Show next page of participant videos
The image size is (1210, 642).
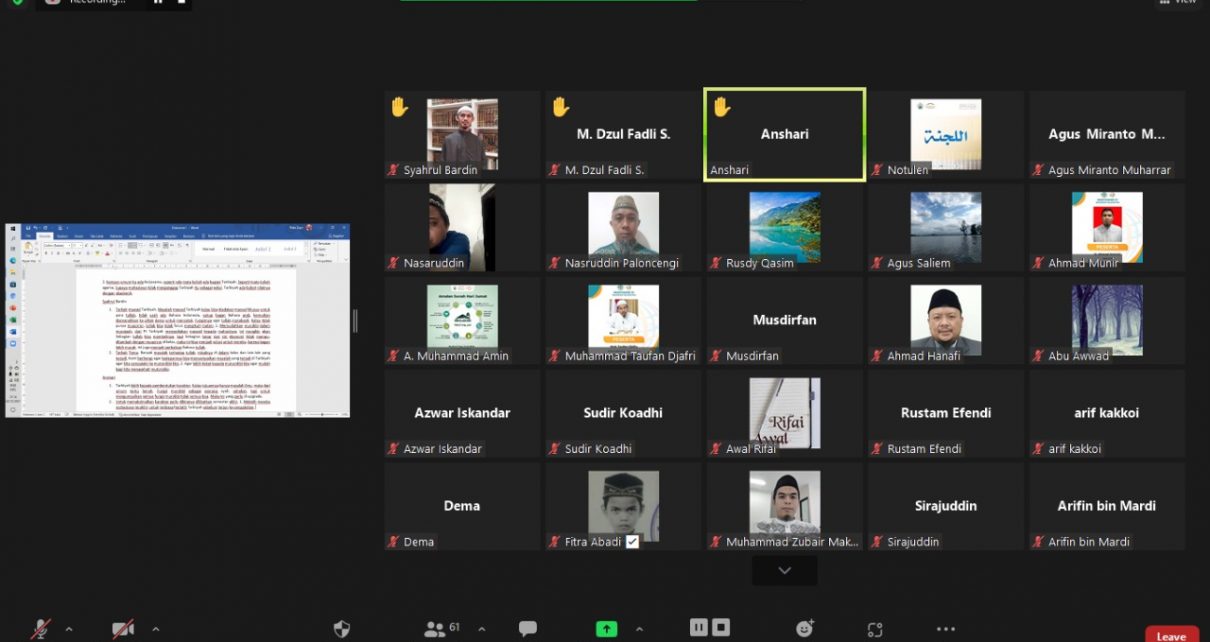pyautogui.click(x=784, y=570)
